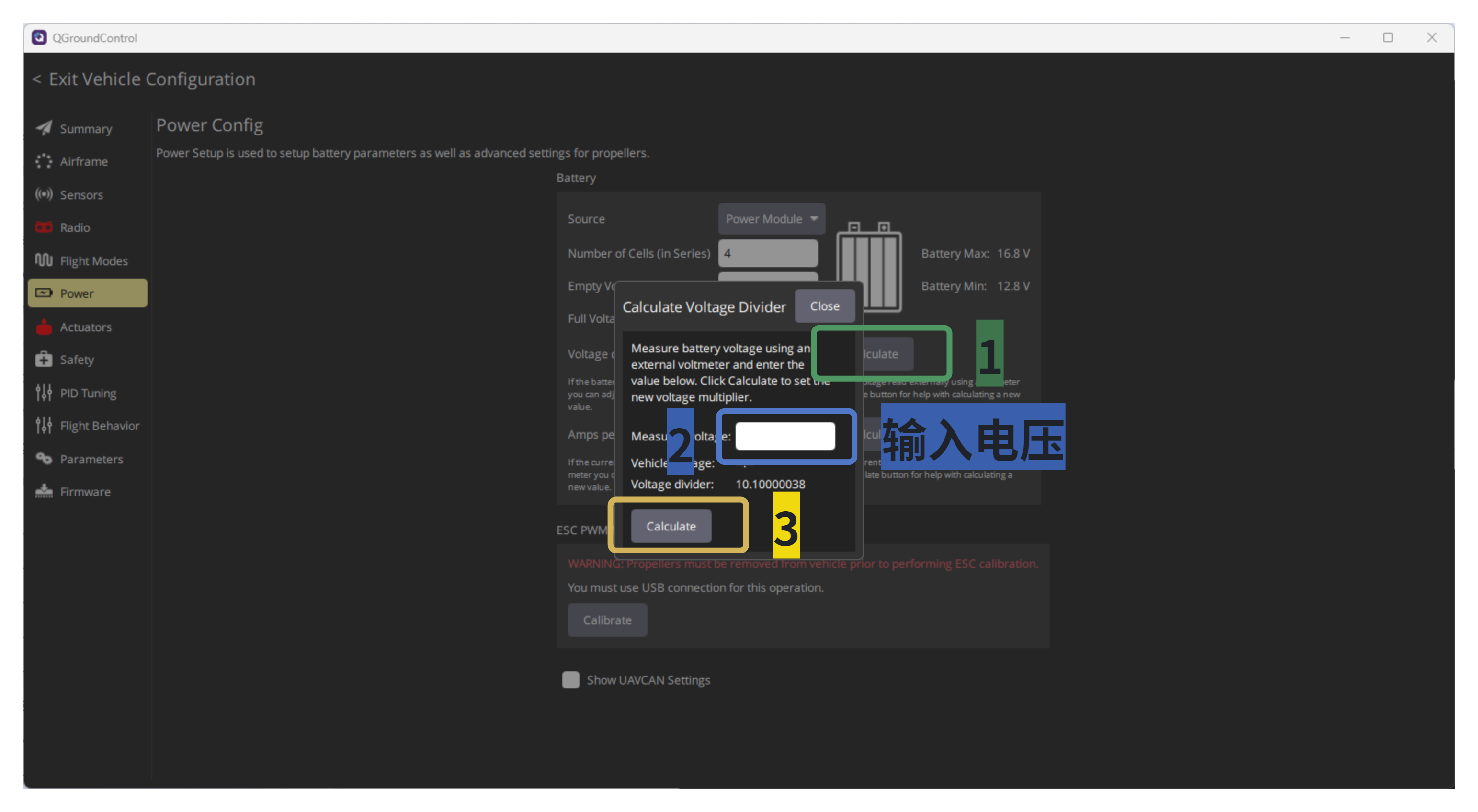Select the red Actuators icon
This screenshot has height=812, width=1478.
(44, 327)
